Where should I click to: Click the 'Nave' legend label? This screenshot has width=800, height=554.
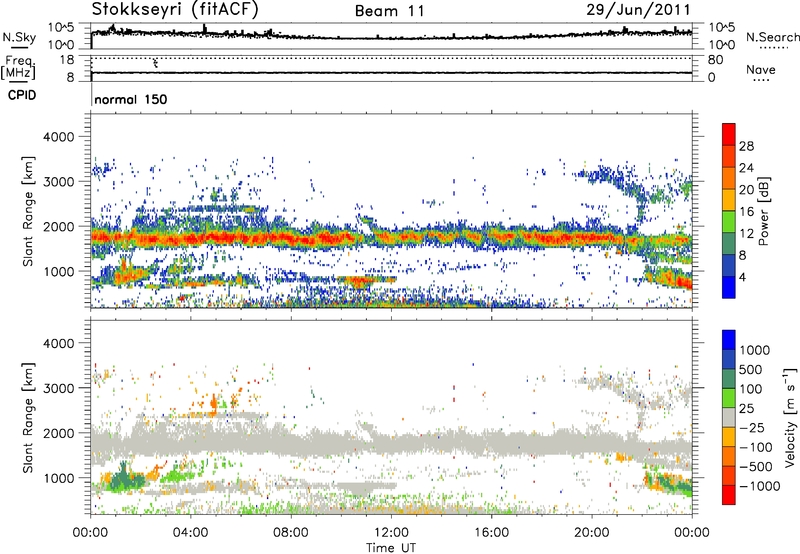[761, 69]
